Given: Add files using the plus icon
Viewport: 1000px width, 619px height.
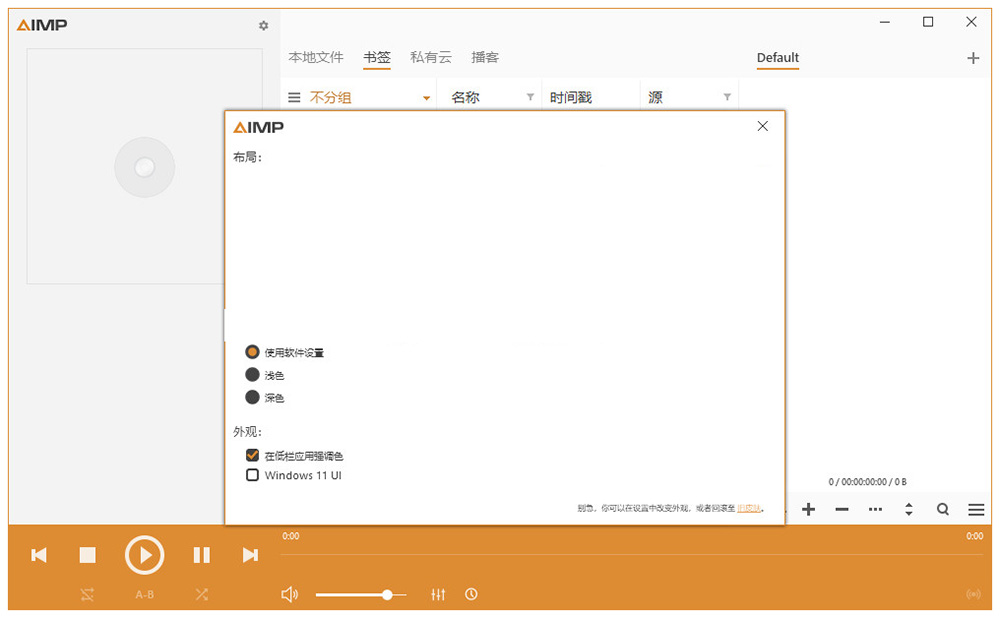Looking at the screenshot, I should (x=808, y=509).
